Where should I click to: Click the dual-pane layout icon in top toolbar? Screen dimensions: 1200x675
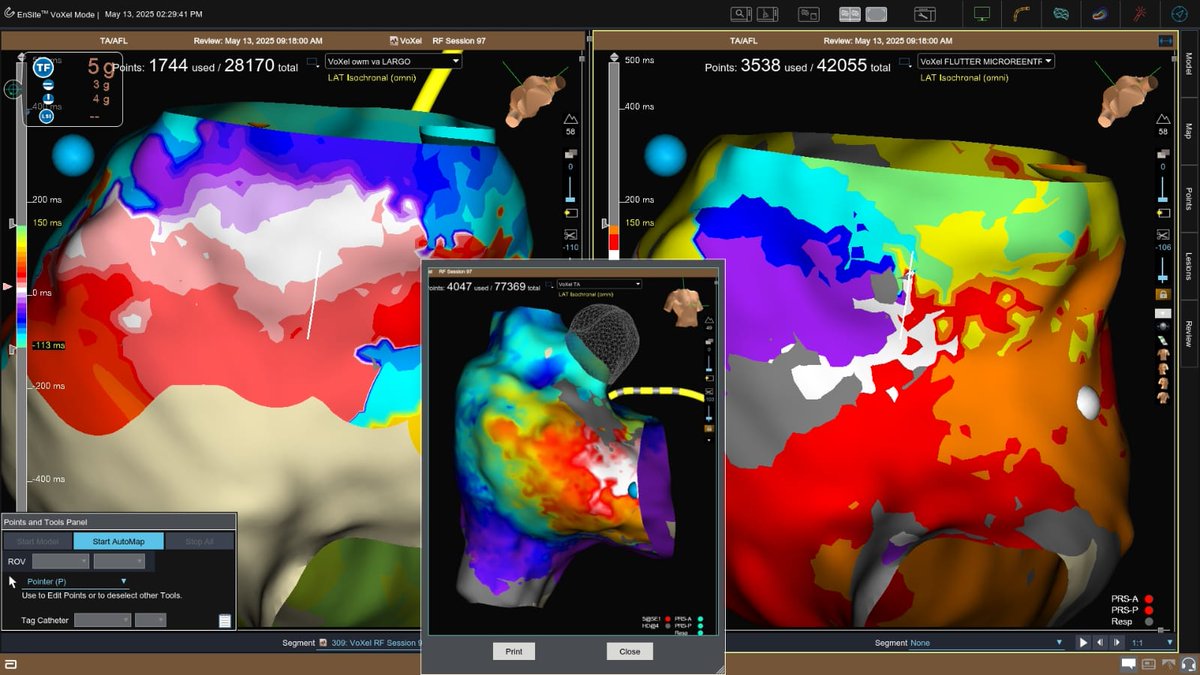click(x=850, y=14)
